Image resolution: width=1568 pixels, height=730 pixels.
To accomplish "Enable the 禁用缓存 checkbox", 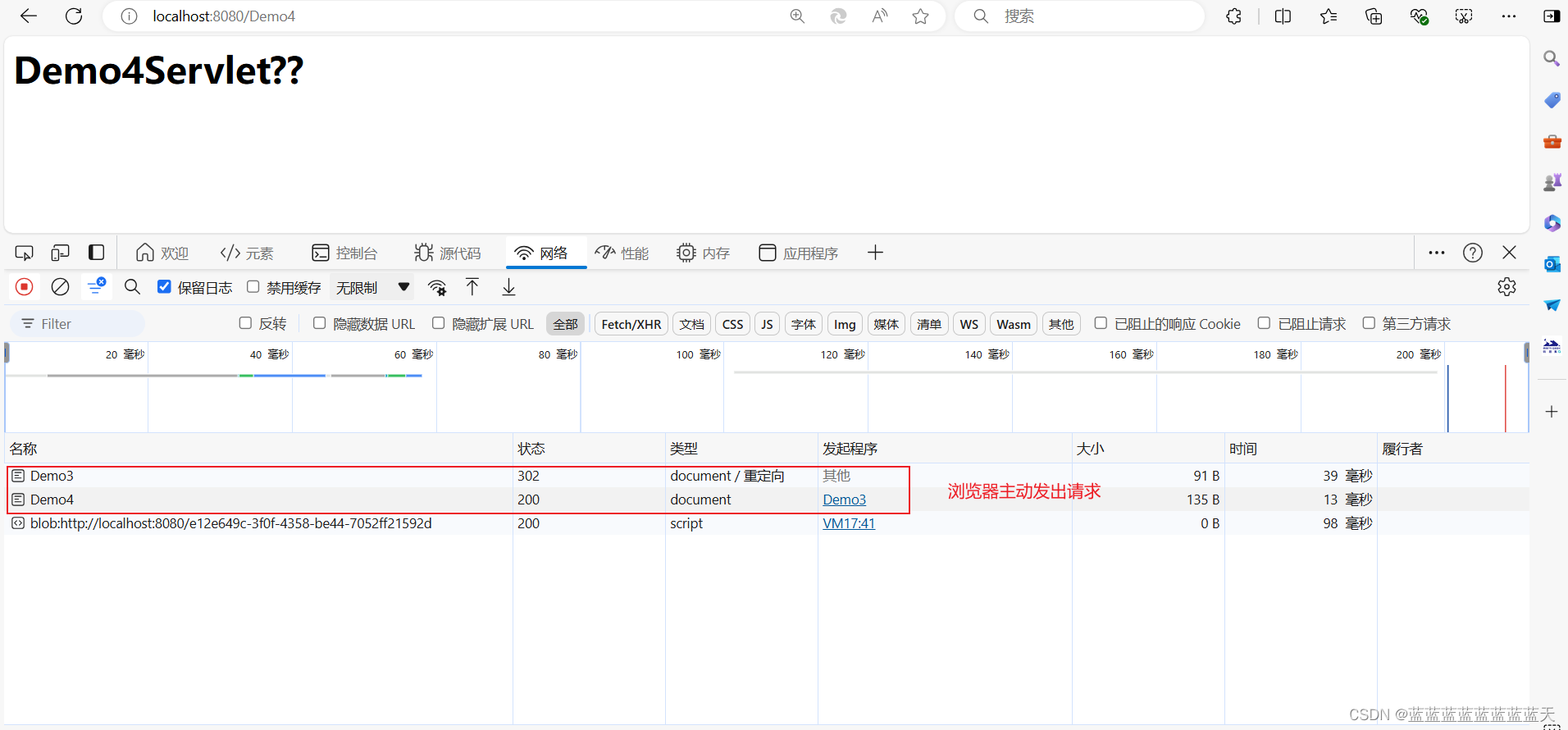I will coord(253,286).
